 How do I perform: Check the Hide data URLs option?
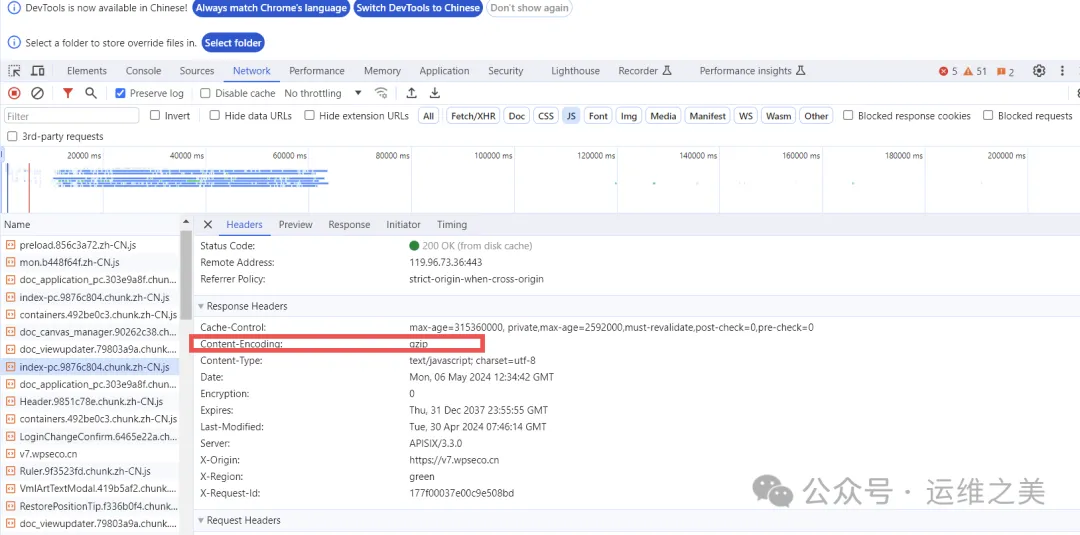pyautogui.click(x=215, y=116)
